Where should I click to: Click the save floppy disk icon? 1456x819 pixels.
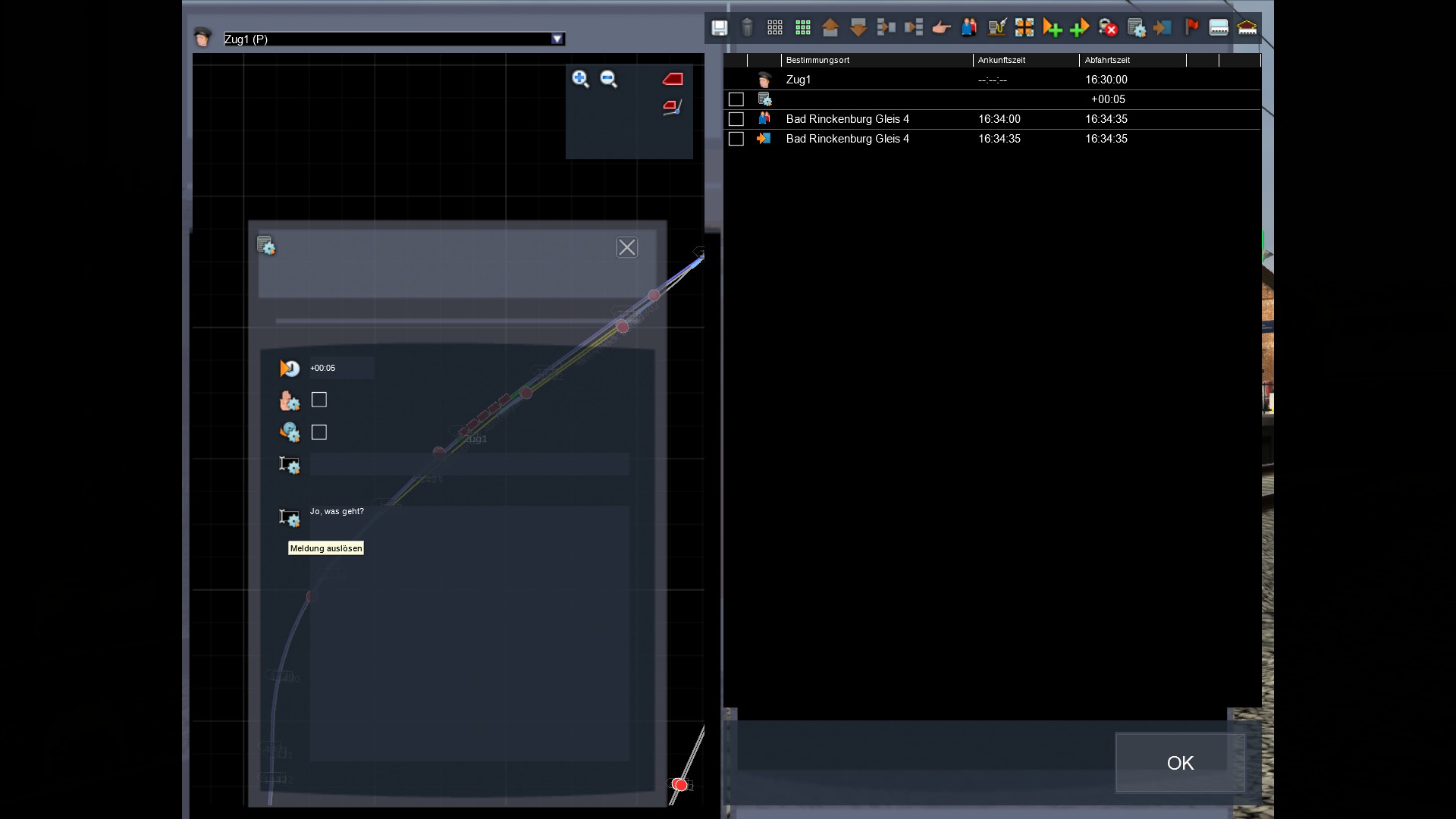719,28
